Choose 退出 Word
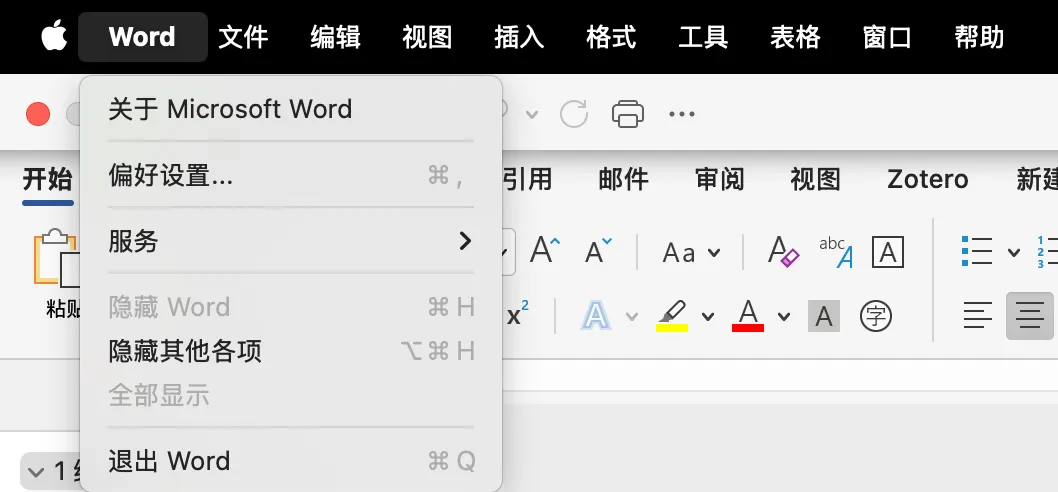Viewport: 1058px width, 492px height. click(x=291, y=462)
